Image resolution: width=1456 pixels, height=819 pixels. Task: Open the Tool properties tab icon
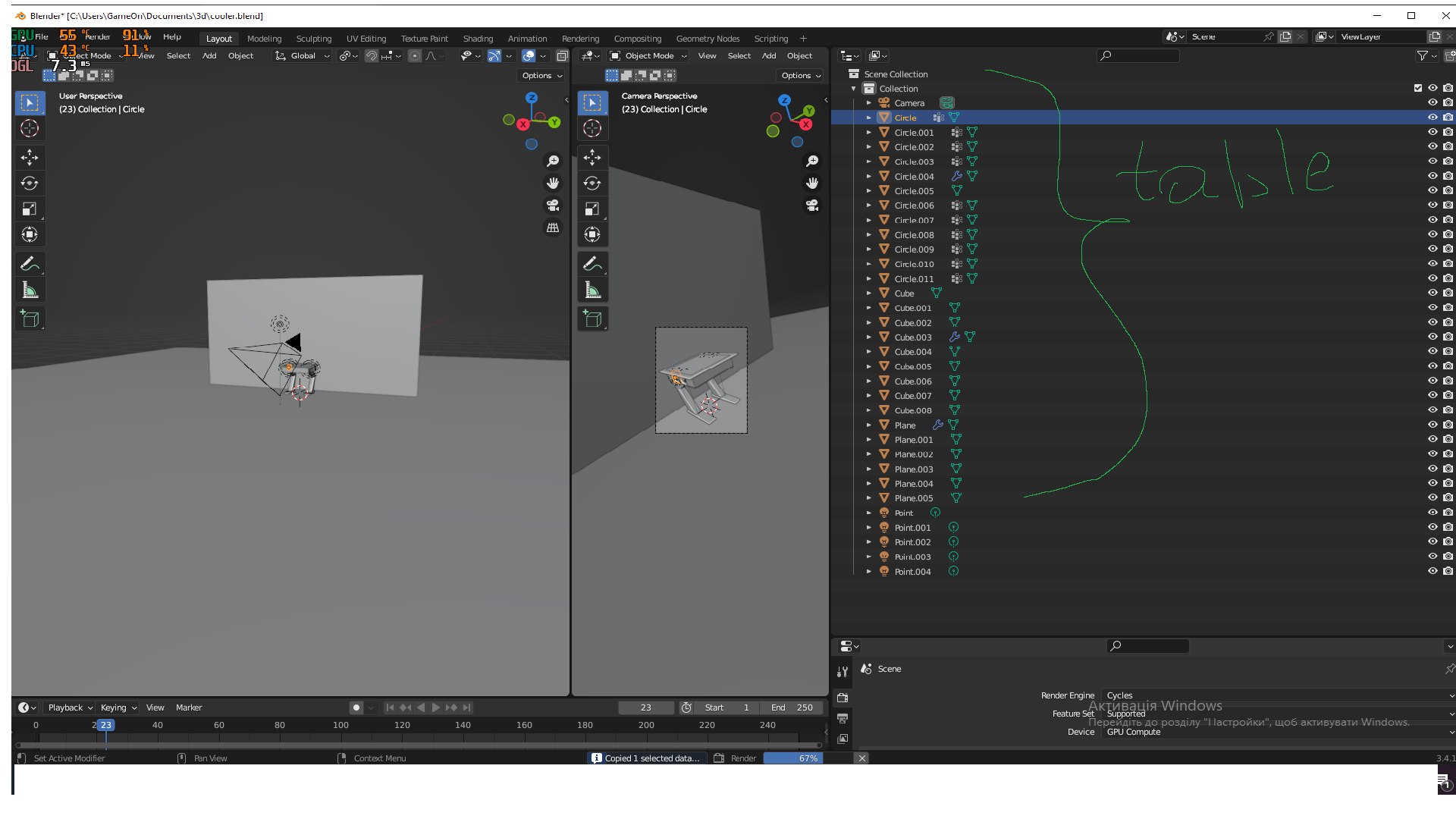(x=843, y=672)
